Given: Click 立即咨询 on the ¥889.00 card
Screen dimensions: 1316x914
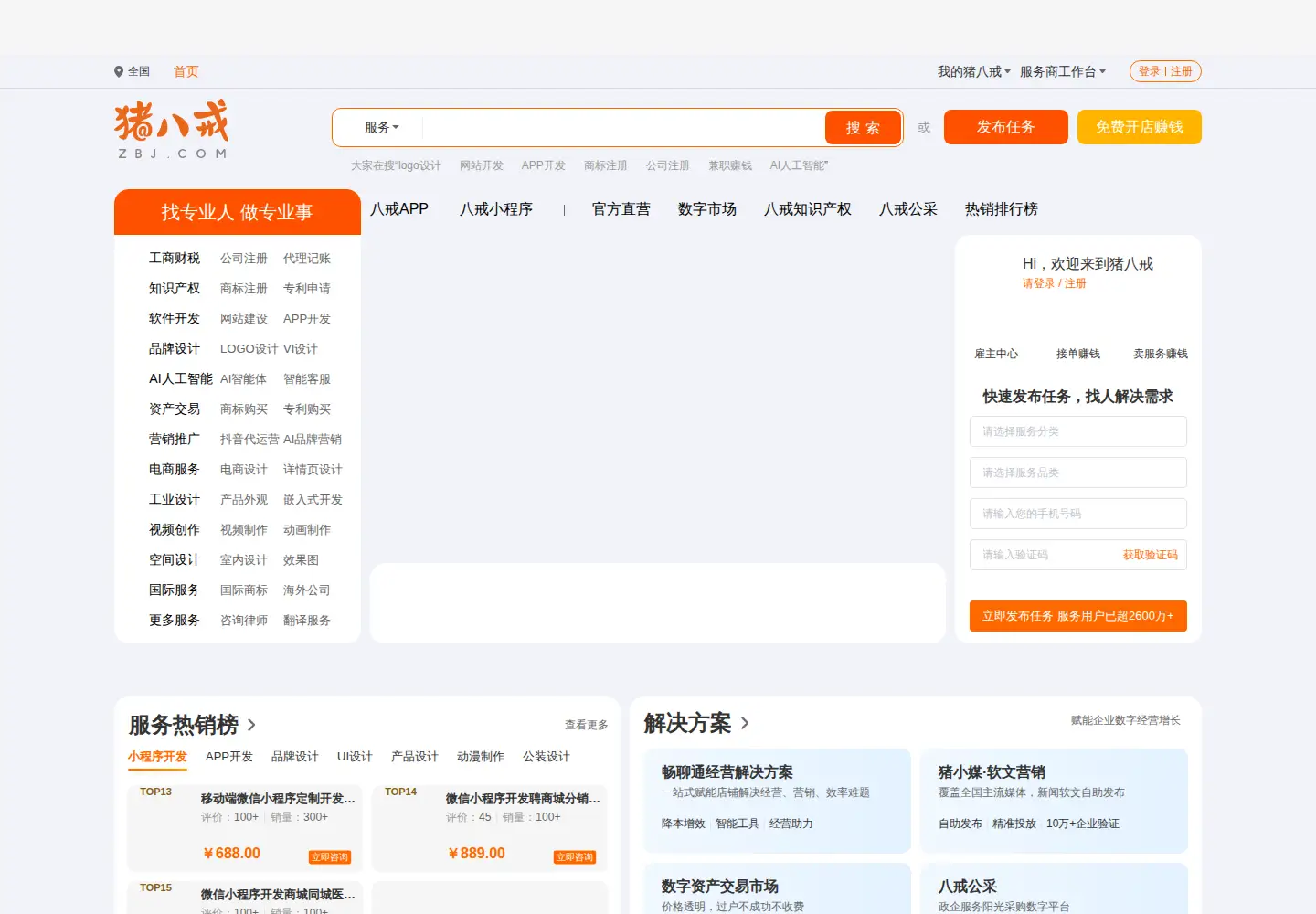Looking at the screenshot, I should click(575, 857).
